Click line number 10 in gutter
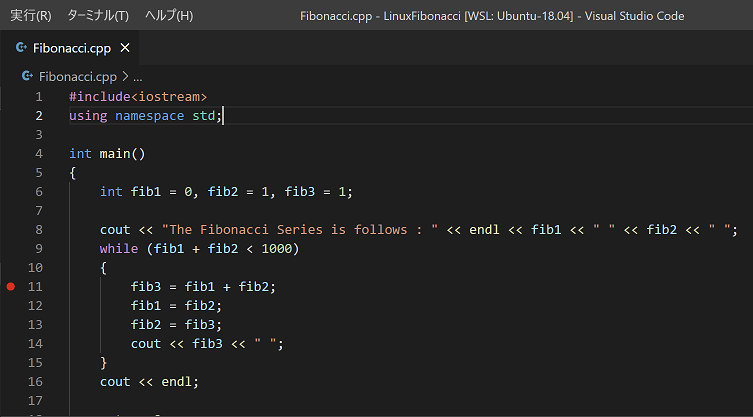The width and height of the screenshot is (753, 417). click(35, 268)
